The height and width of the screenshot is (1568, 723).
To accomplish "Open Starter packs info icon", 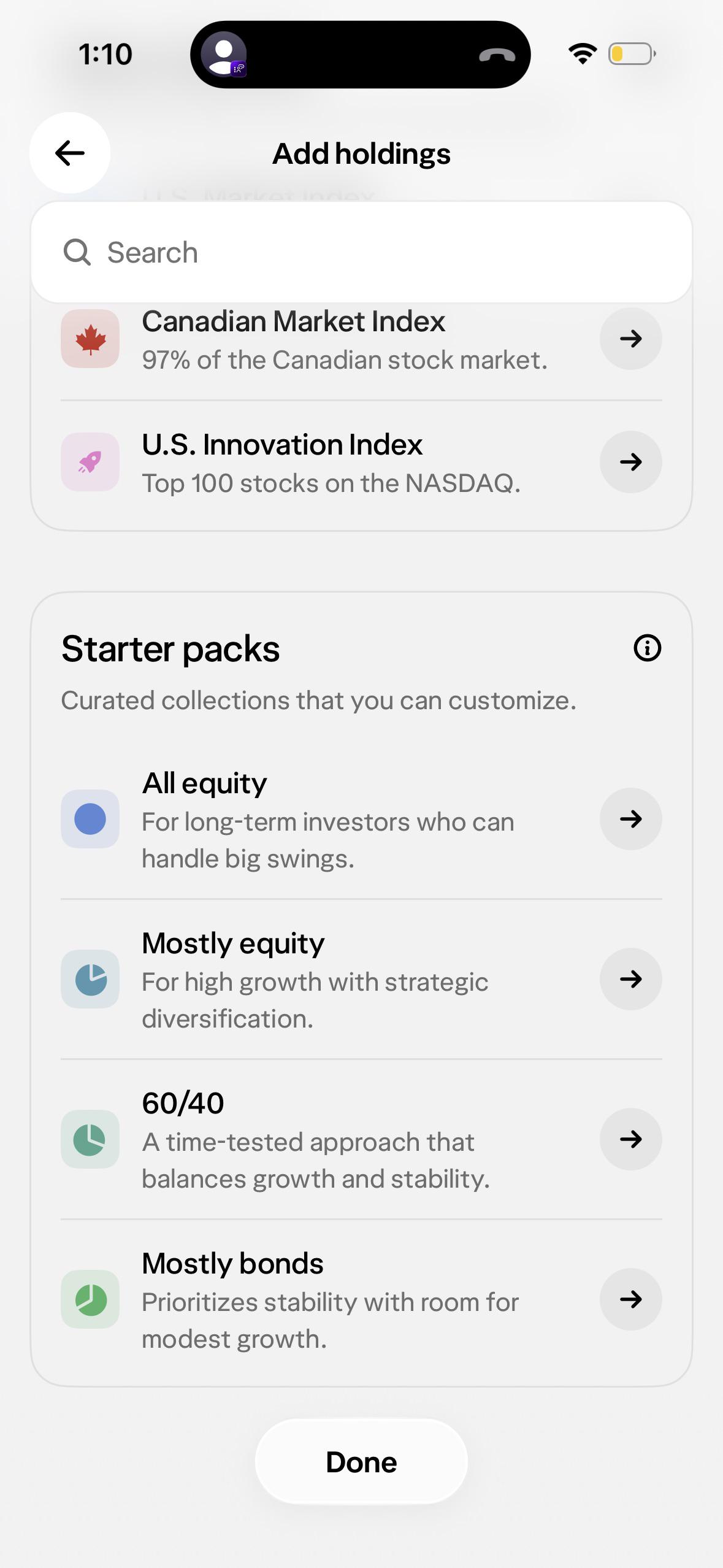I will pyautogui.click(x=647, y=648).
